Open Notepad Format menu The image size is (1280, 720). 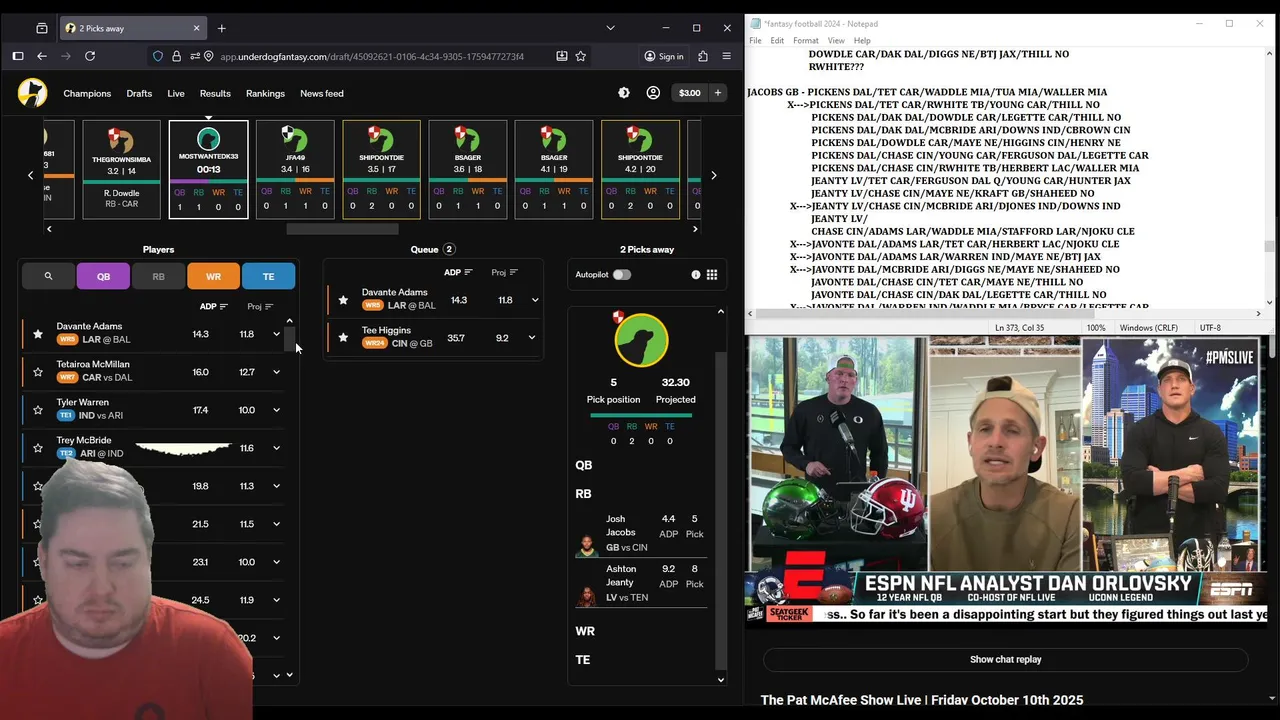806,41
